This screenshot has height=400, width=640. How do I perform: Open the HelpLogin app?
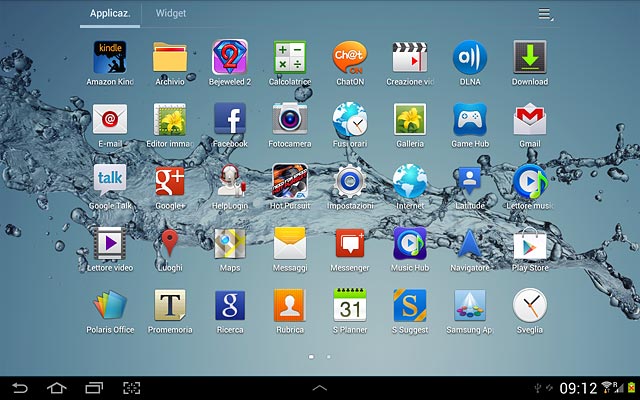230,181
